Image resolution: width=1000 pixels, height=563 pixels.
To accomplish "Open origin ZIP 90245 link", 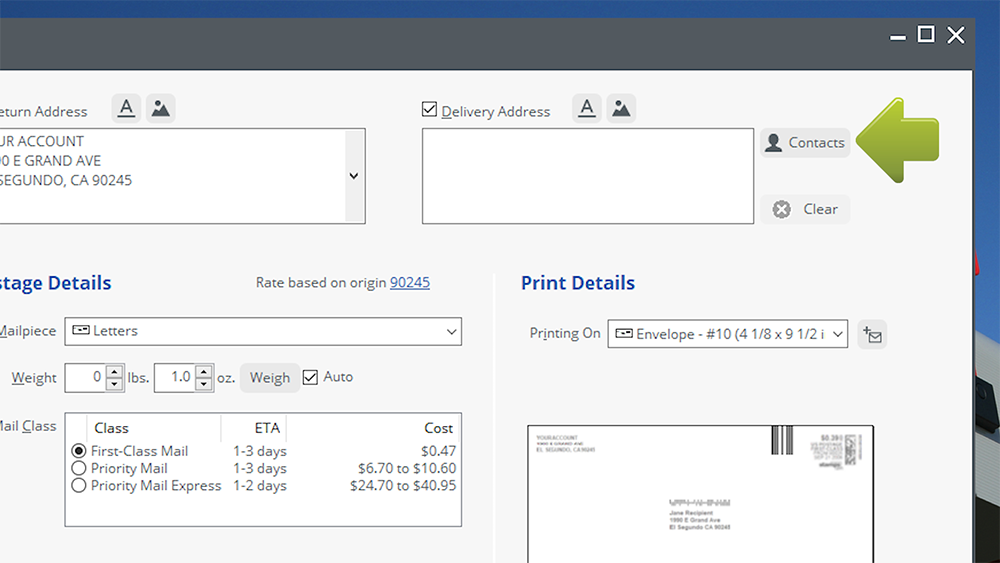I will (x=409, y=282).
